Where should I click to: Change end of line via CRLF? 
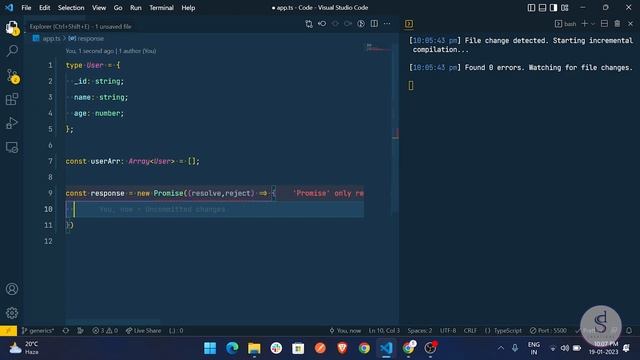point(470,331)
